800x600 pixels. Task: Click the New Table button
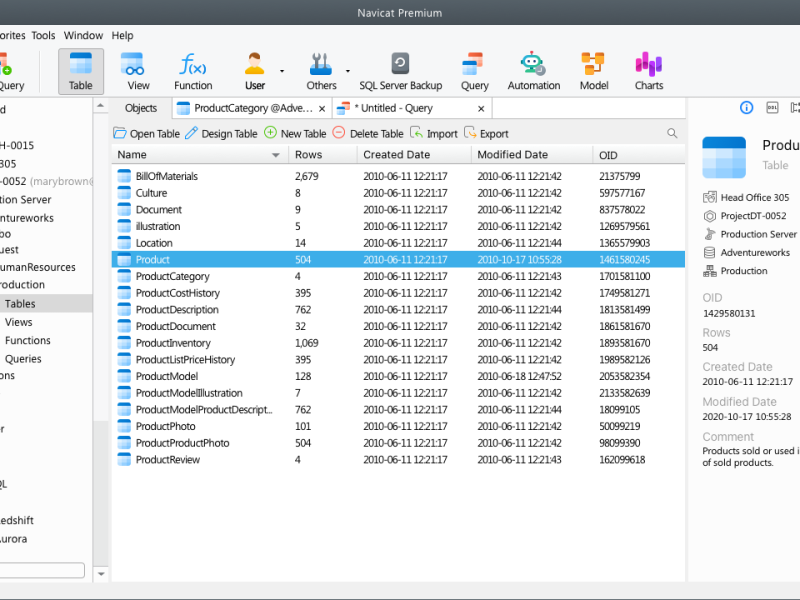[x=295, y=134]
